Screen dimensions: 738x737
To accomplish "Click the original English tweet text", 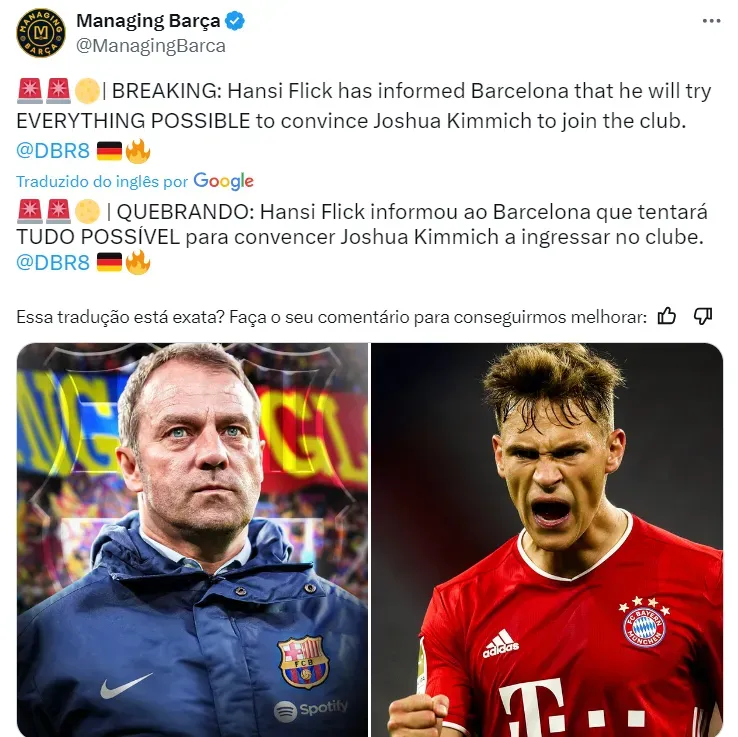I will pos(364,106).
